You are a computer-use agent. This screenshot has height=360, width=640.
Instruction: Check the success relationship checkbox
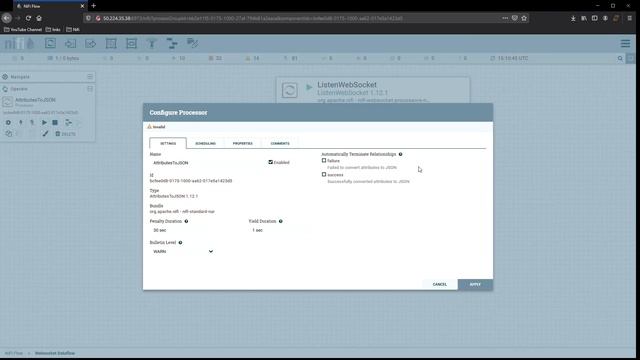tap(324, 174)
